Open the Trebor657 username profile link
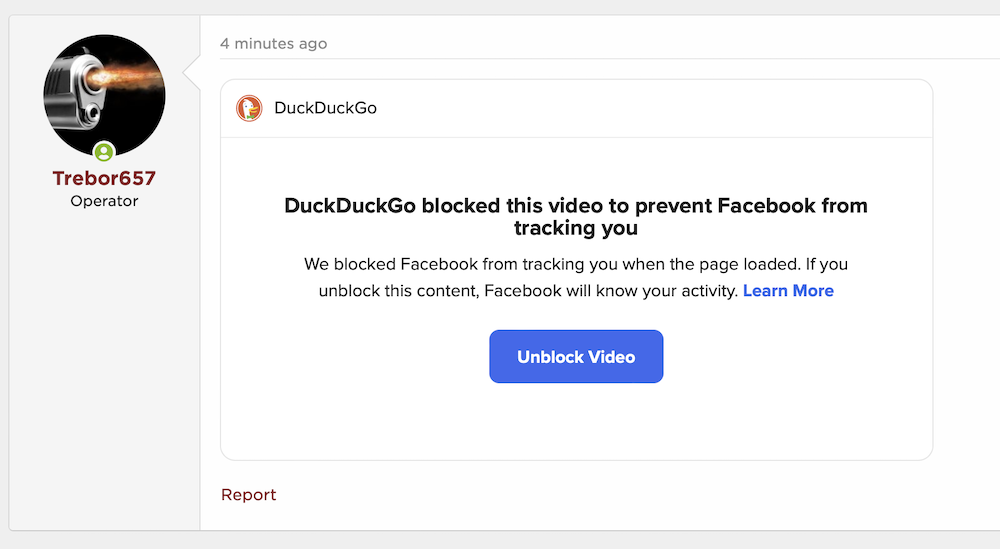This screenshot has height=549, width=1000. click(x=104, y=178)
